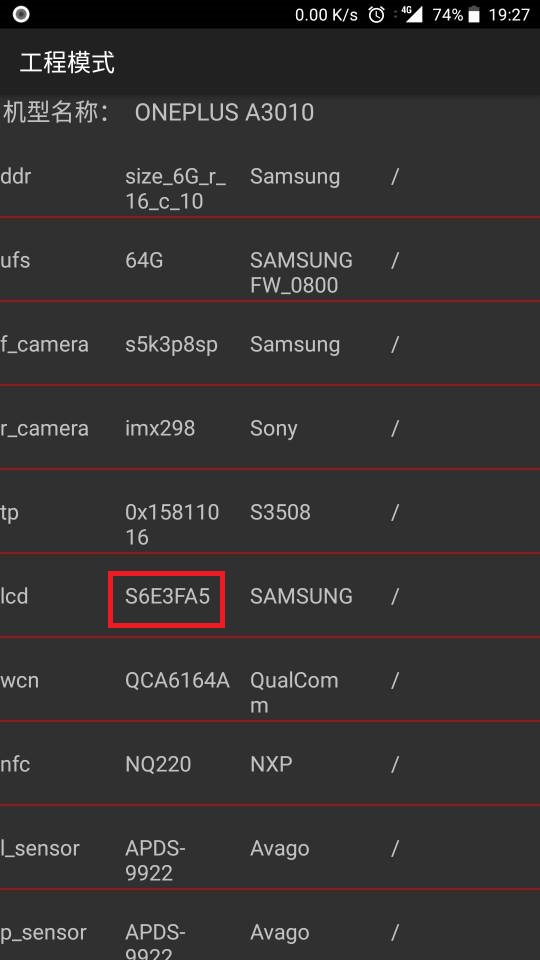Tap the 4G signal strength icon
Image resolution: width=540 pixels, height=960 pixels.
click(x=412, y=15)
